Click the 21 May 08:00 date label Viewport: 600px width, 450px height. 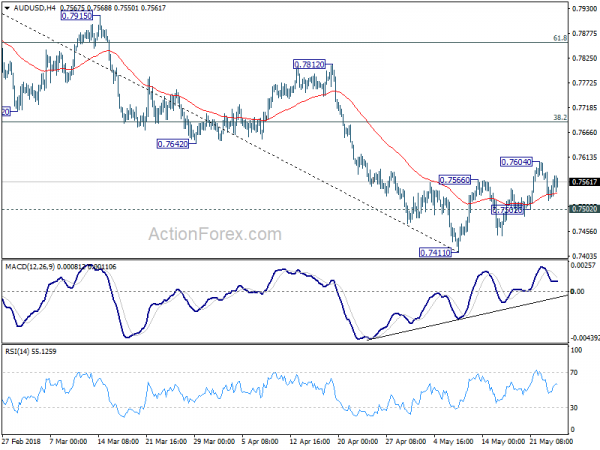[x=551, y=442]
